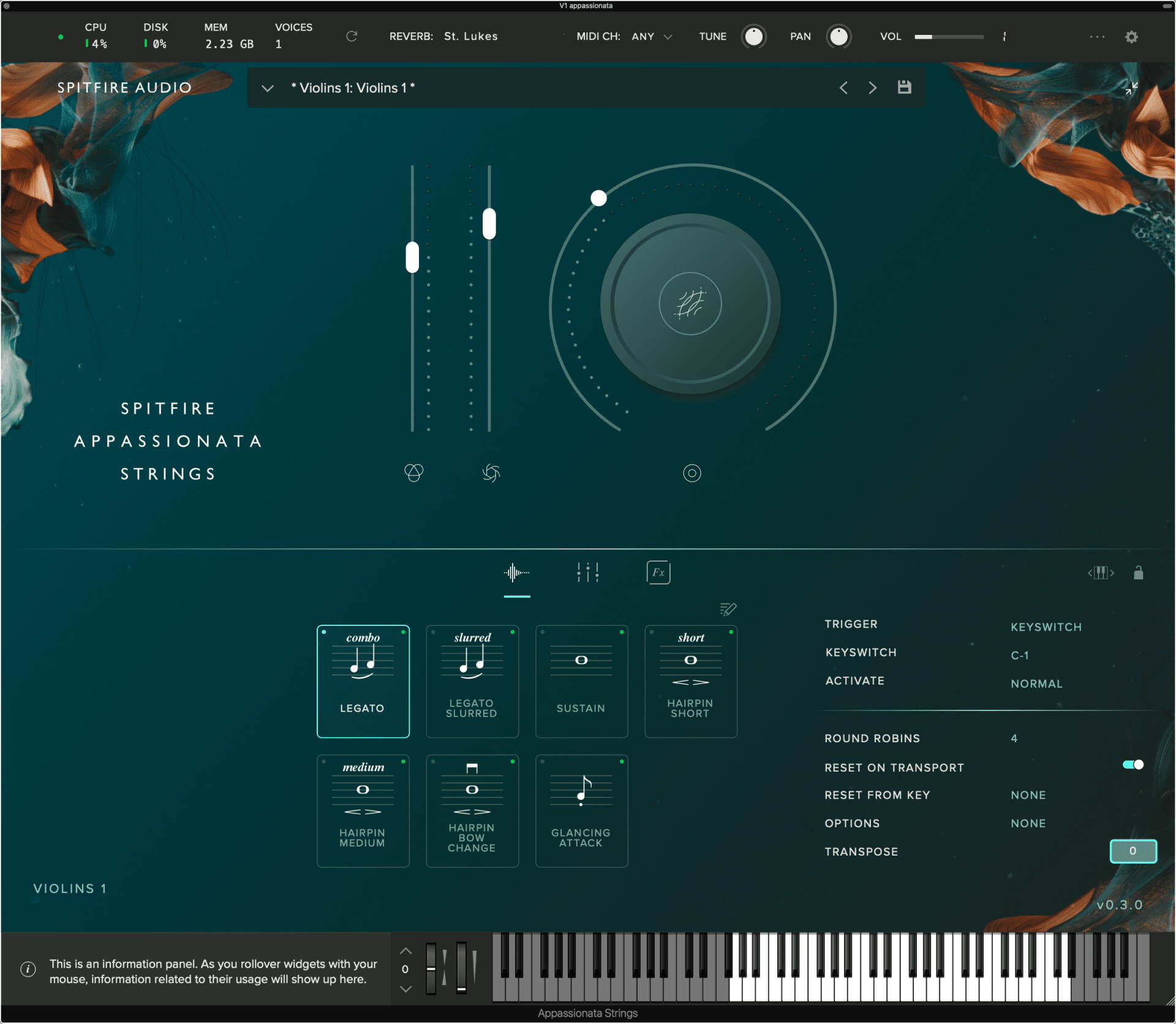Open the mixer faders tab icon
Screen dimensions: 1176x1024
click(x=587, y=573)
